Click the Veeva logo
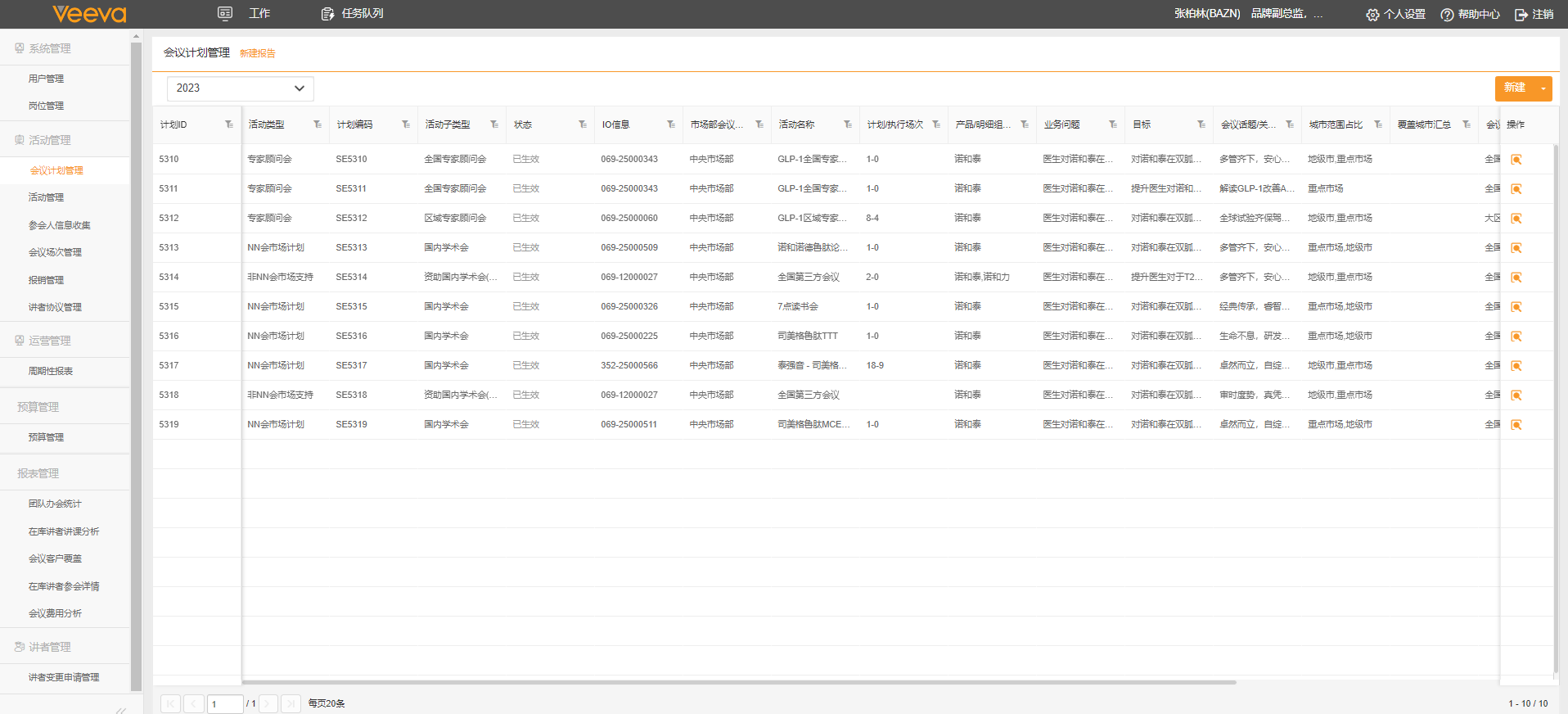The width and height of the screenshot is (1568, 714). pyautogui.click(x=89, y=14)
